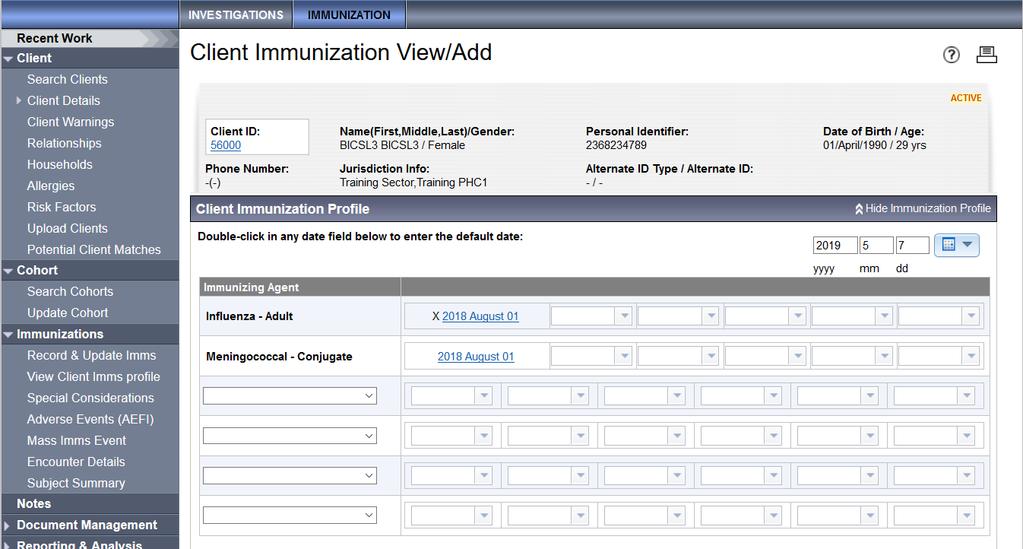Go to Relationships page
The width and height of the screenshot is (1023, 549).
(x=64, y=143)
